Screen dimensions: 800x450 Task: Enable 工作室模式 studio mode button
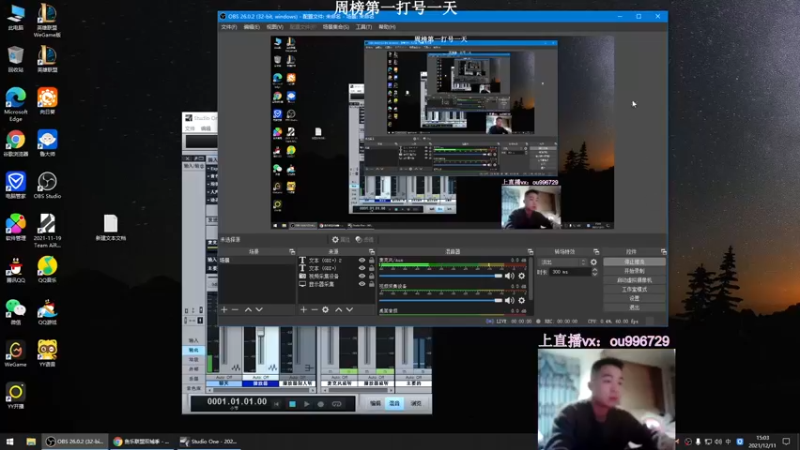point(634,289)
